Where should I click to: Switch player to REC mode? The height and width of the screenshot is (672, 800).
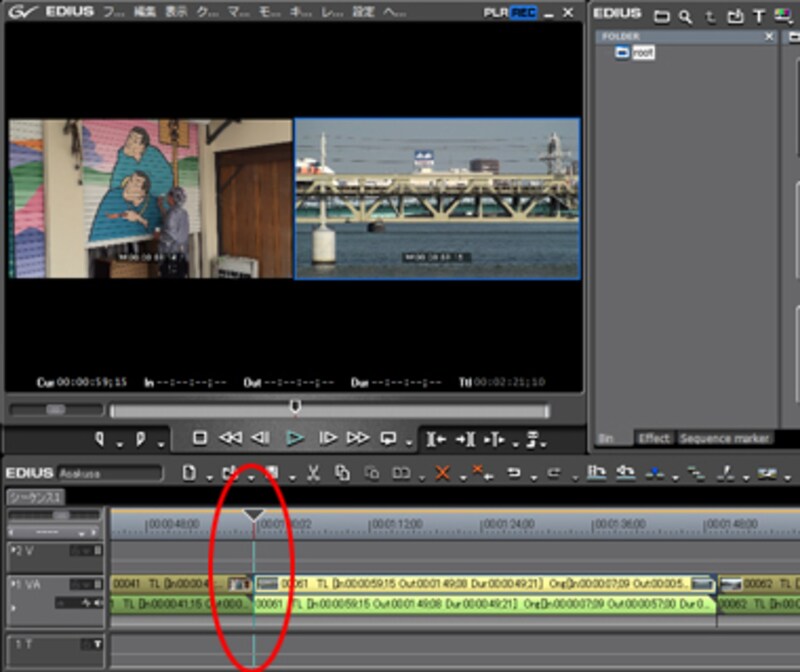pyautogui.click(x=523, y=13)
